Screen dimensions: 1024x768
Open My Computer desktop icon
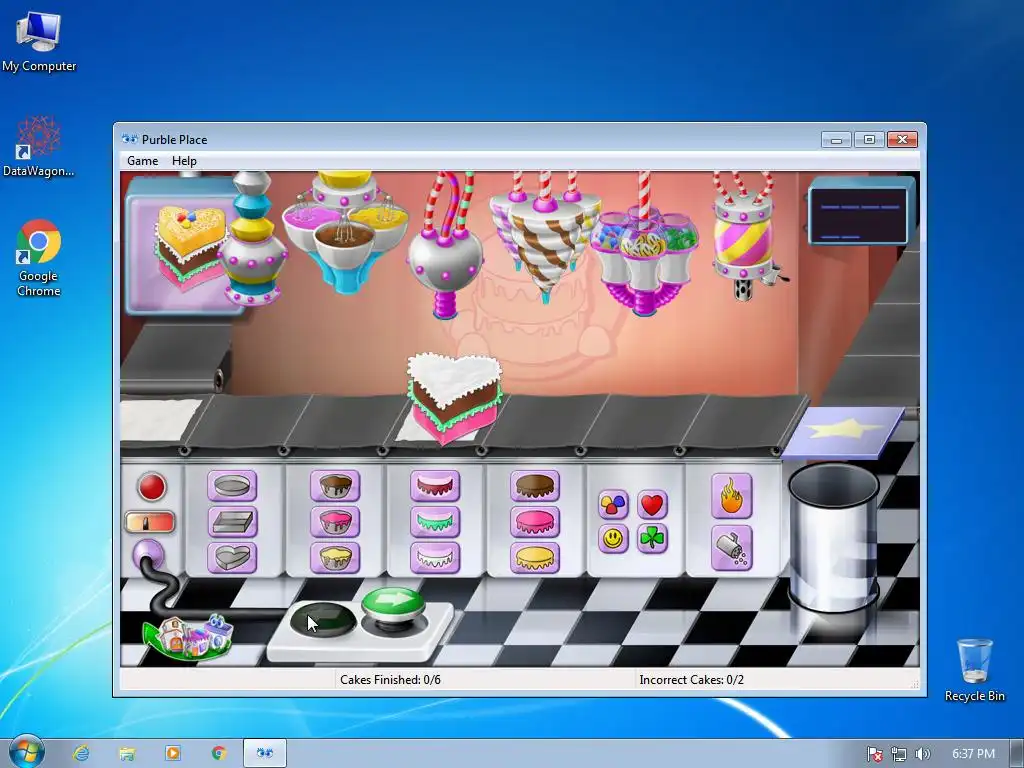pyautogui.click(x=39, y=42)
